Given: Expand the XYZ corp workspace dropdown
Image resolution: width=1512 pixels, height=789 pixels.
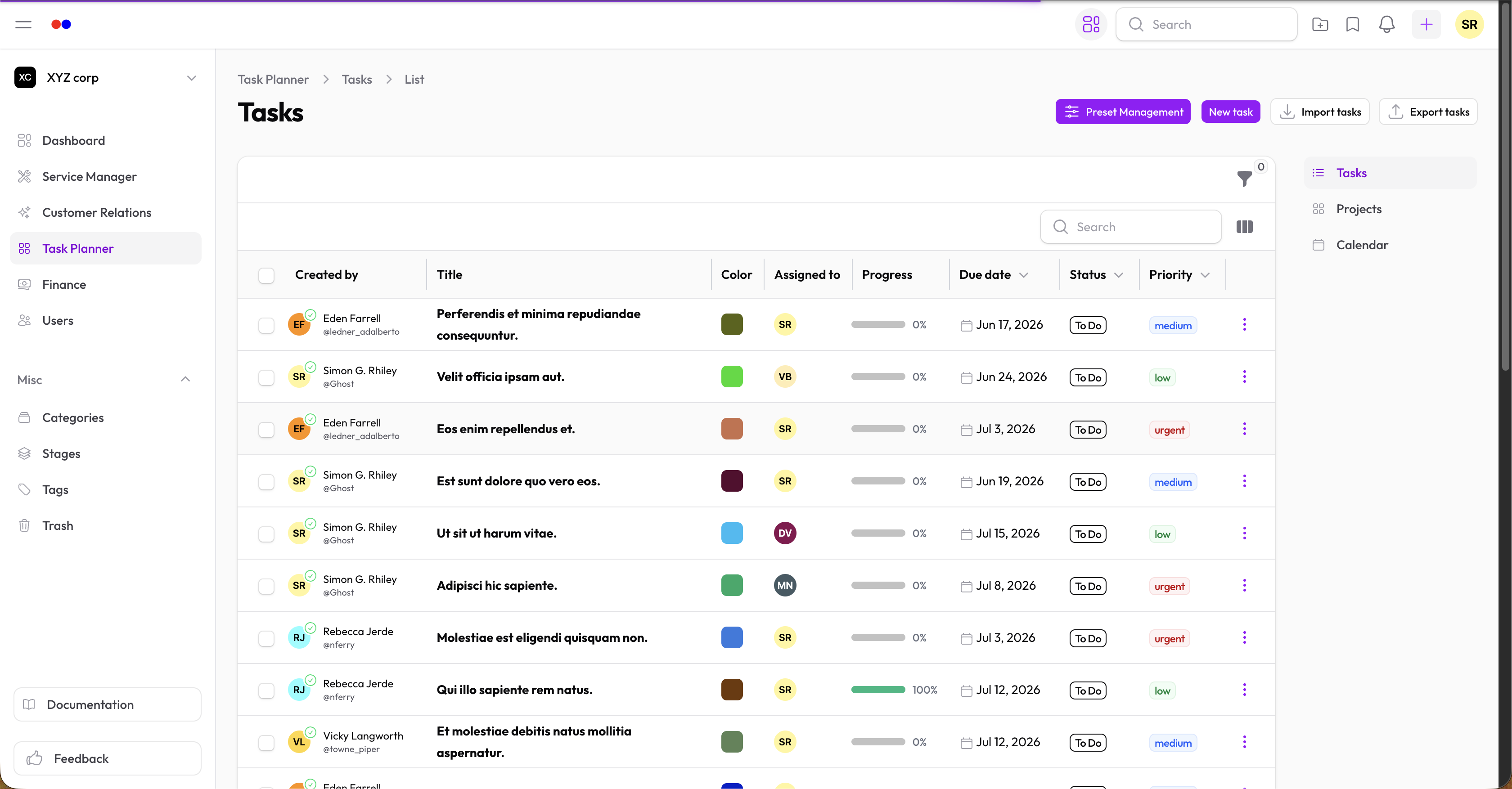Looking at the screenshot, I should click(191, 78).
